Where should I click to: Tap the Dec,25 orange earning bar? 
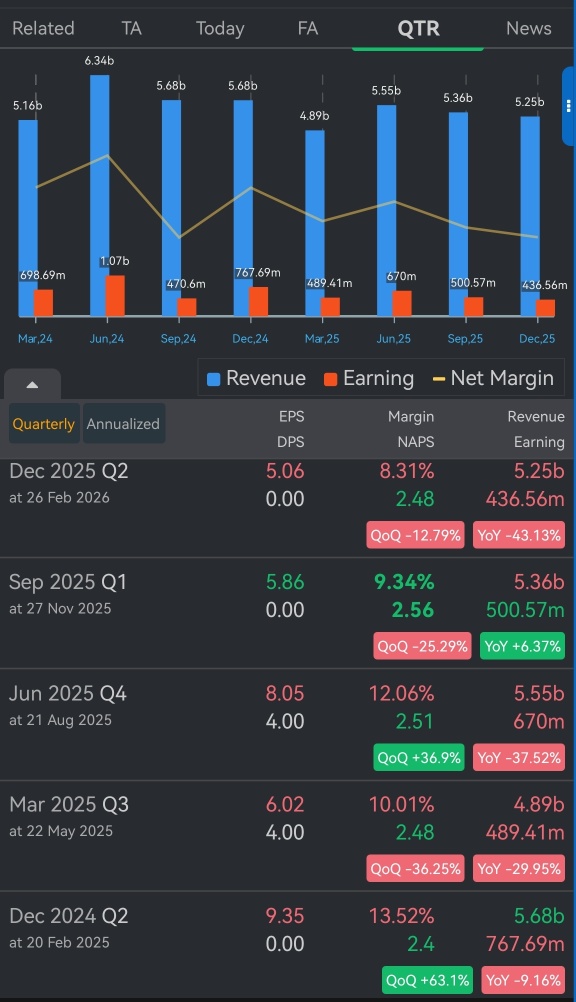545,308
